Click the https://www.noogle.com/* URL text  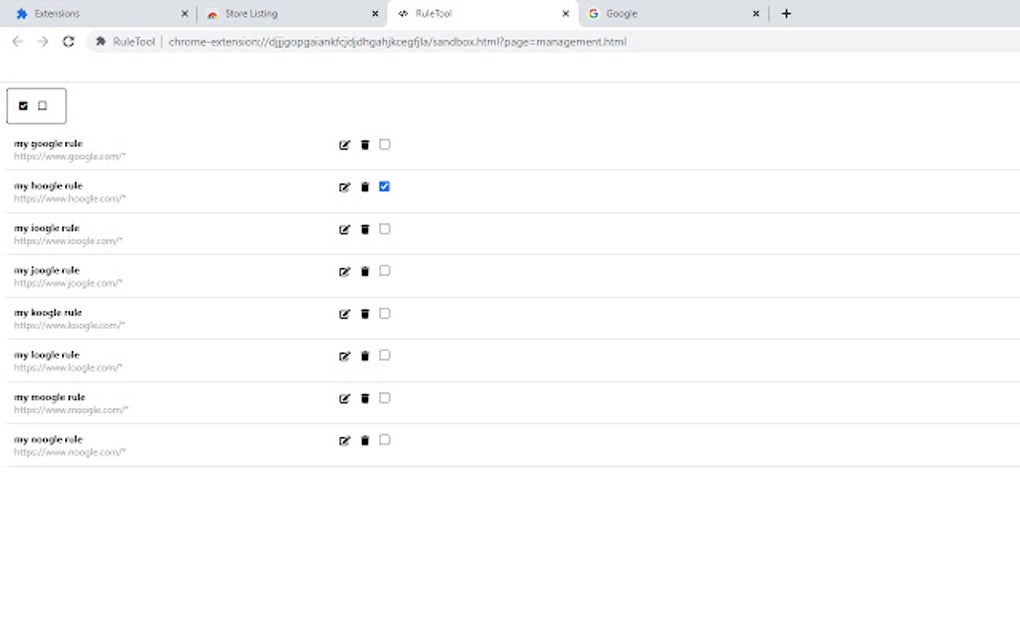tap(70, 453)
